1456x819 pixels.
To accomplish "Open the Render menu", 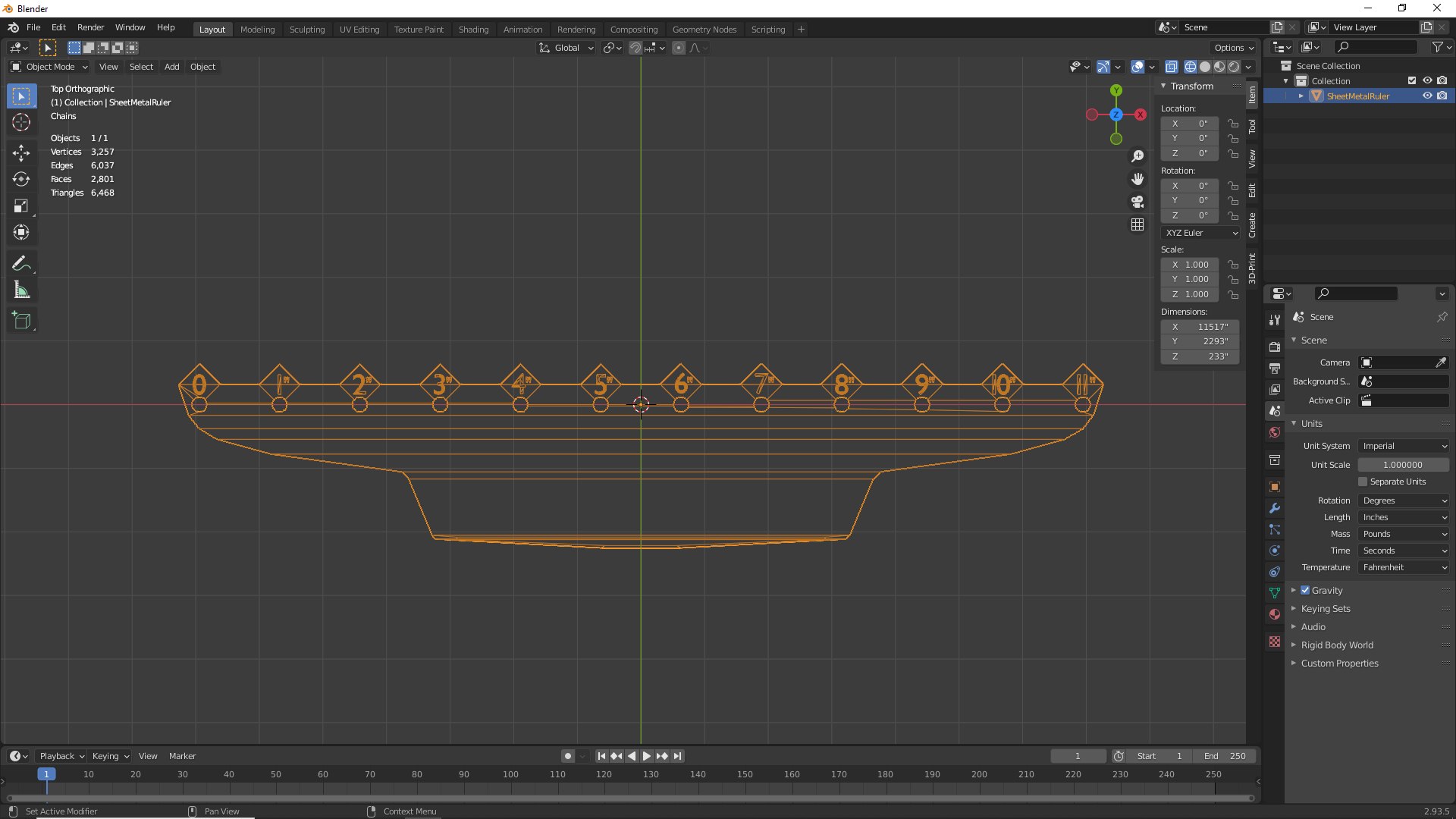I will 90,27.
